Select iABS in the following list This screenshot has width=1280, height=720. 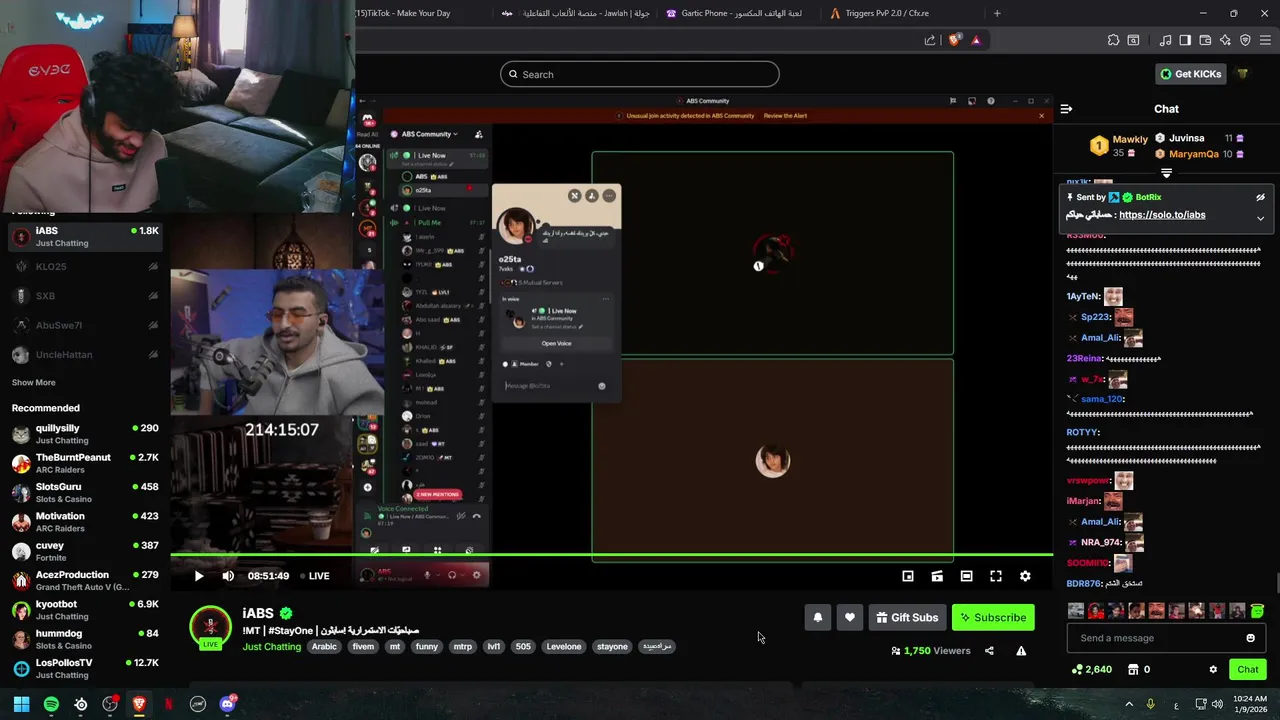85,237
